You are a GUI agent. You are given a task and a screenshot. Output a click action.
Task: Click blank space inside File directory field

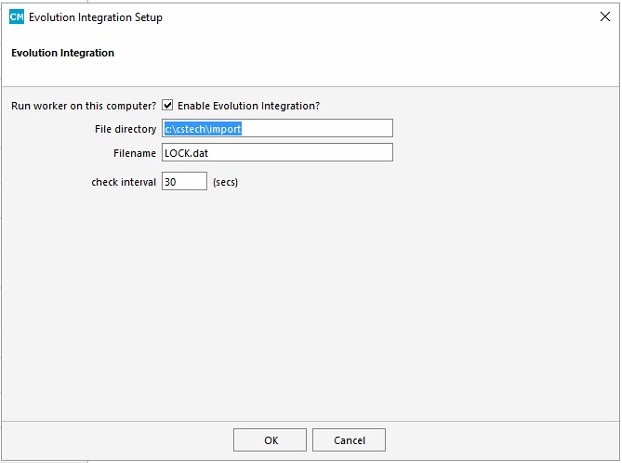[x=317, y=129]
